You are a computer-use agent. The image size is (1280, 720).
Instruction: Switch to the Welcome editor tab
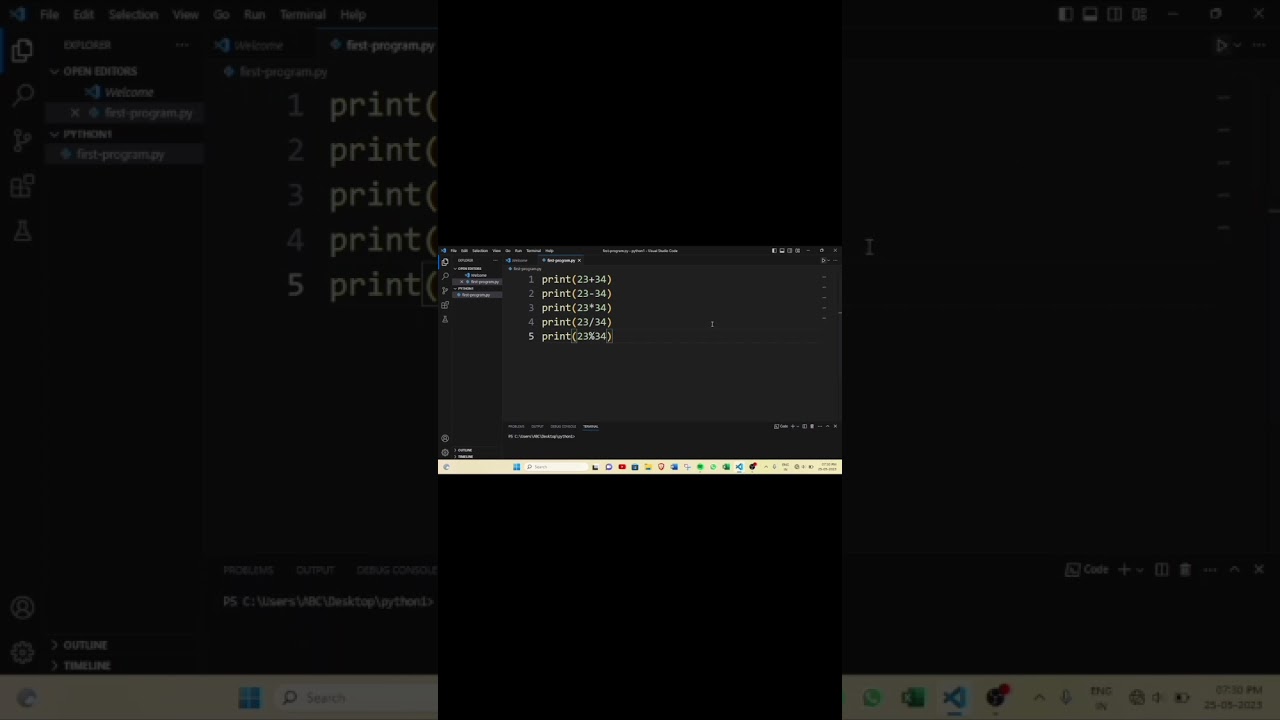(518, 260)
